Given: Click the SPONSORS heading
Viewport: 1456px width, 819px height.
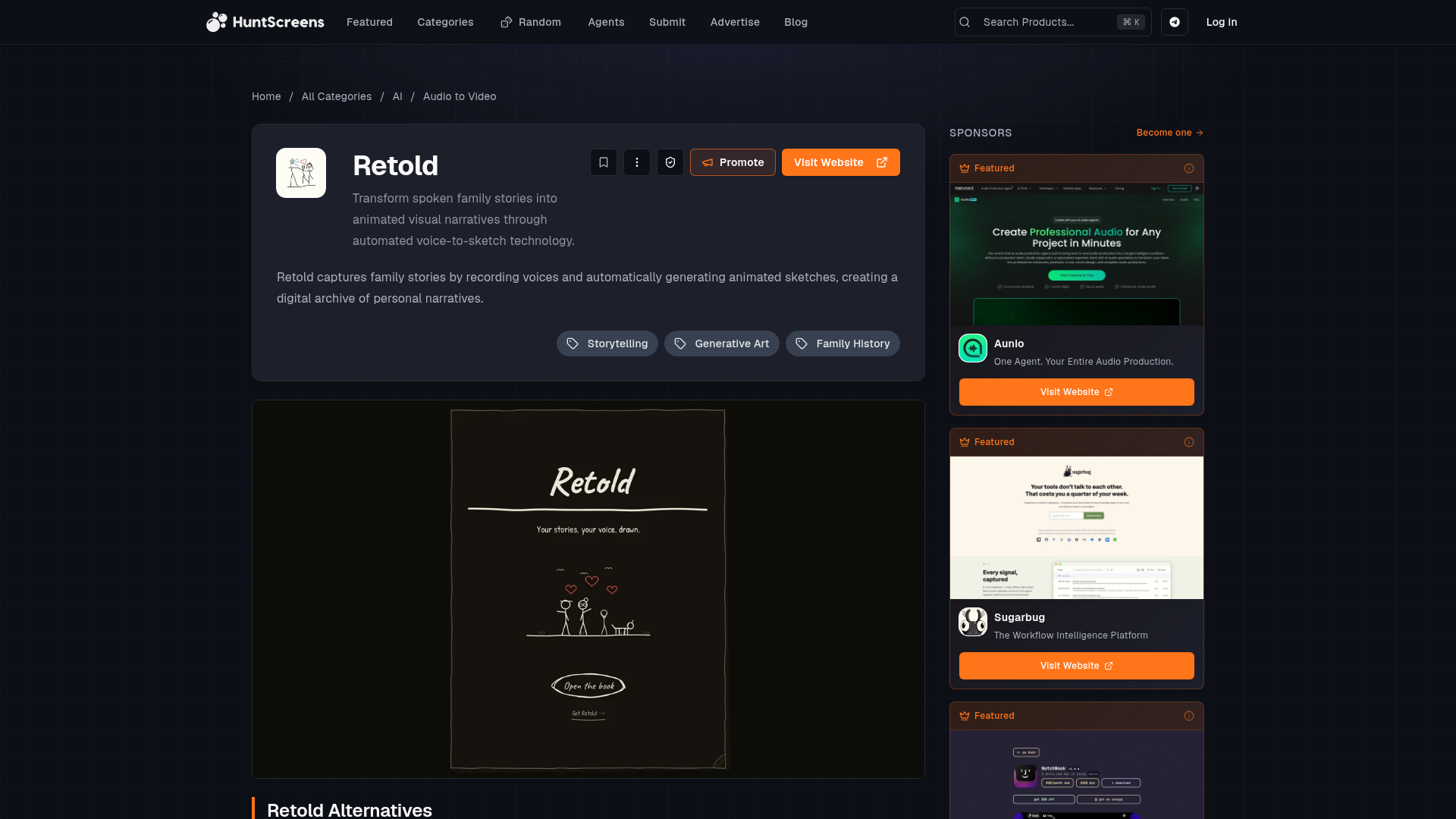Looking at the screenshot, I should point(981,133).
